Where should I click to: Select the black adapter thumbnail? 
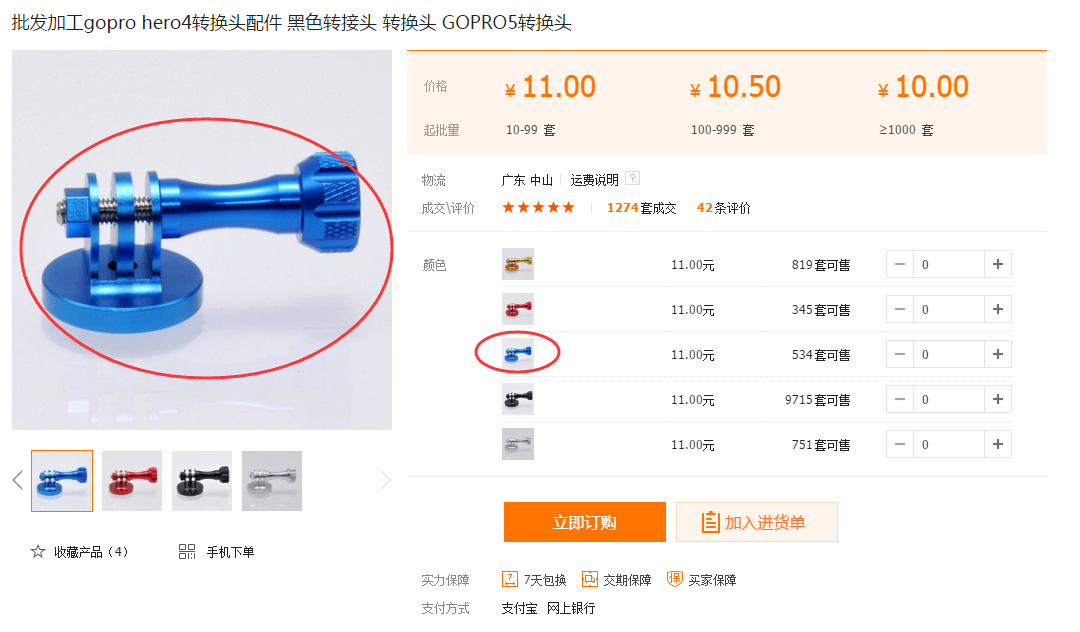coord(202,481)
